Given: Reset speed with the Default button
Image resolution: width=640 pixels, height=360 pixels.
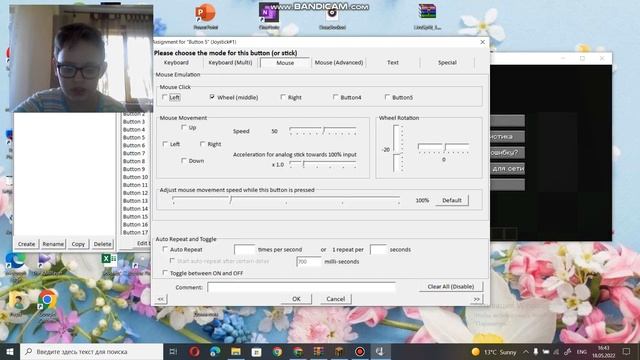Looking at the screenshot, I should pyautogui.click(x=452, y=200).
